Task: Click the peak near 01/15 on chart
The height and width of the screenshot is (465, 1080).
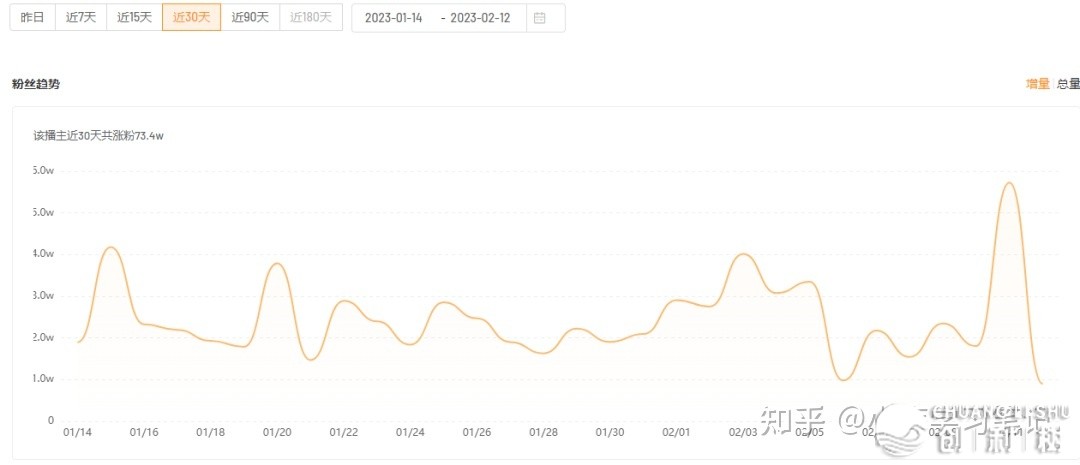Action: (111, 247)
